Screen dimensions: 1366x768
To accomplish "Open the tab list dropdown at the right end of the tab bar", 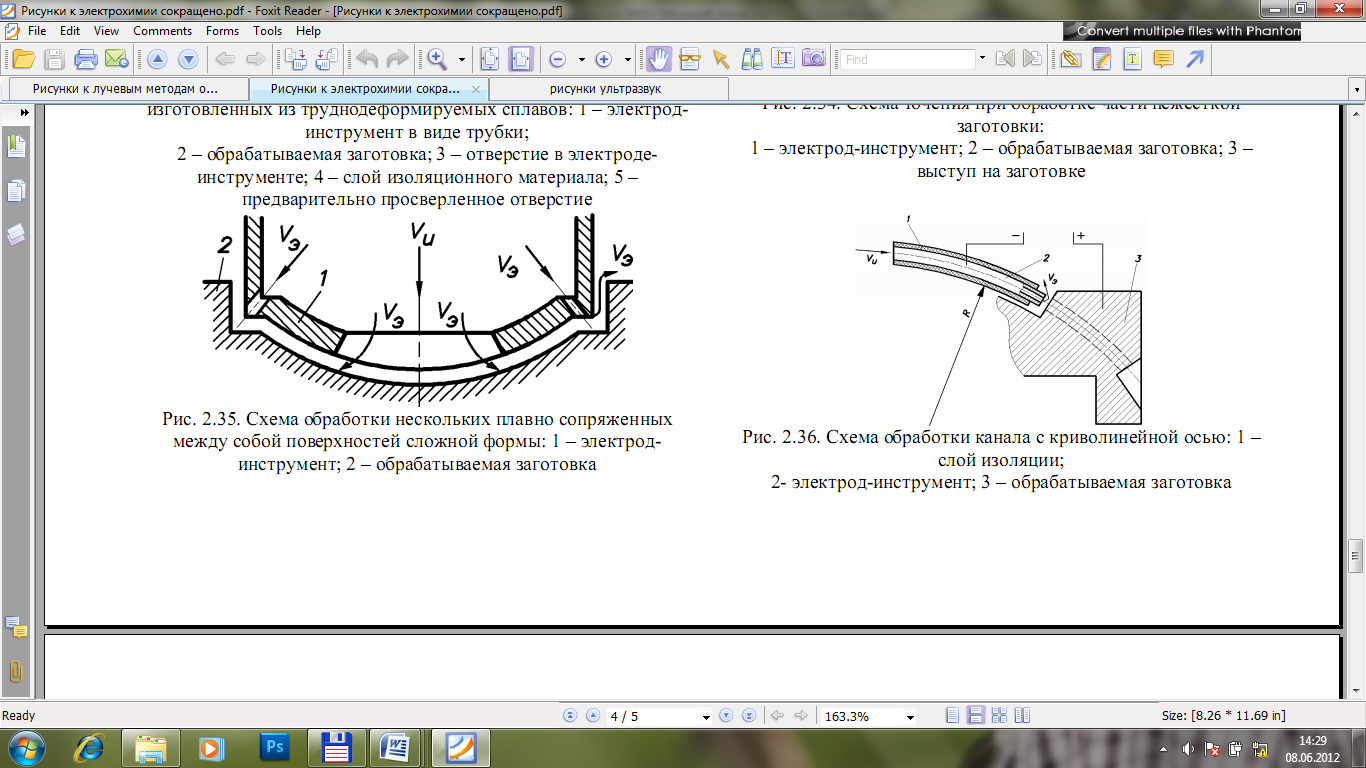I will coord(1356,89).
